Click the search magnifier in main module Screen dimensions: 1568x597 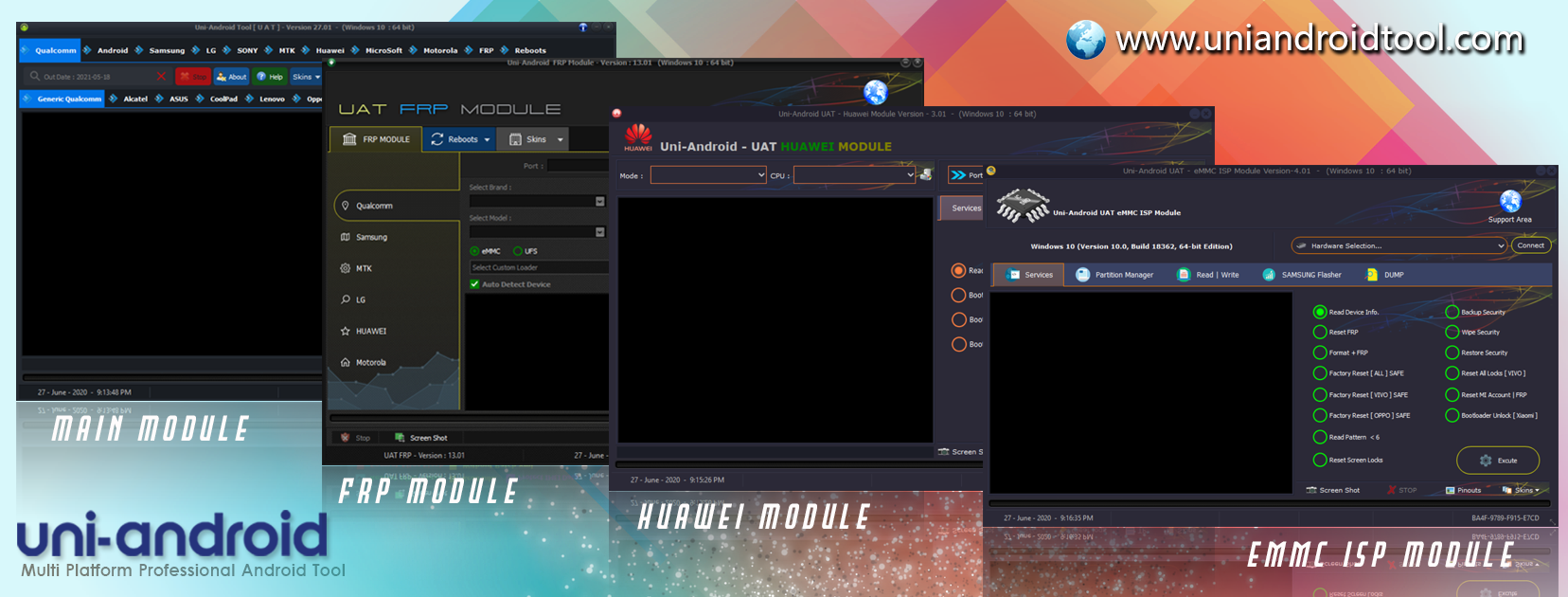coord(35,76)
